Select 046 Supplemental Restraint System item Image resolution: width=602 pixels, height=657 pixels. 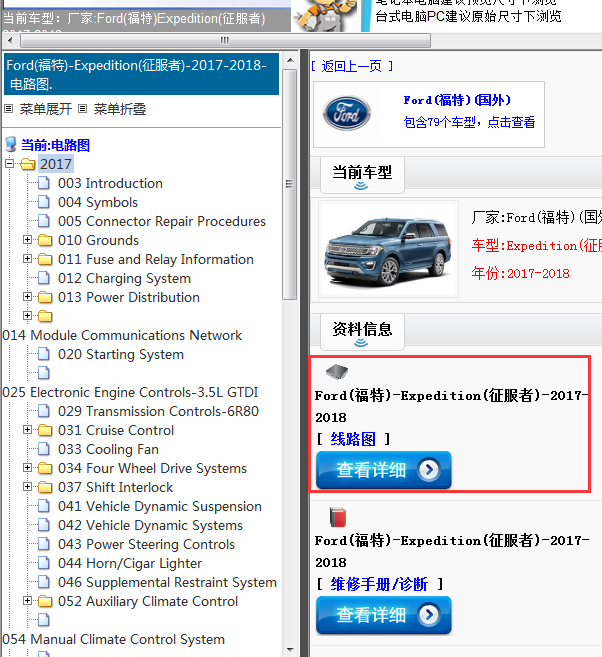[167, 582]
